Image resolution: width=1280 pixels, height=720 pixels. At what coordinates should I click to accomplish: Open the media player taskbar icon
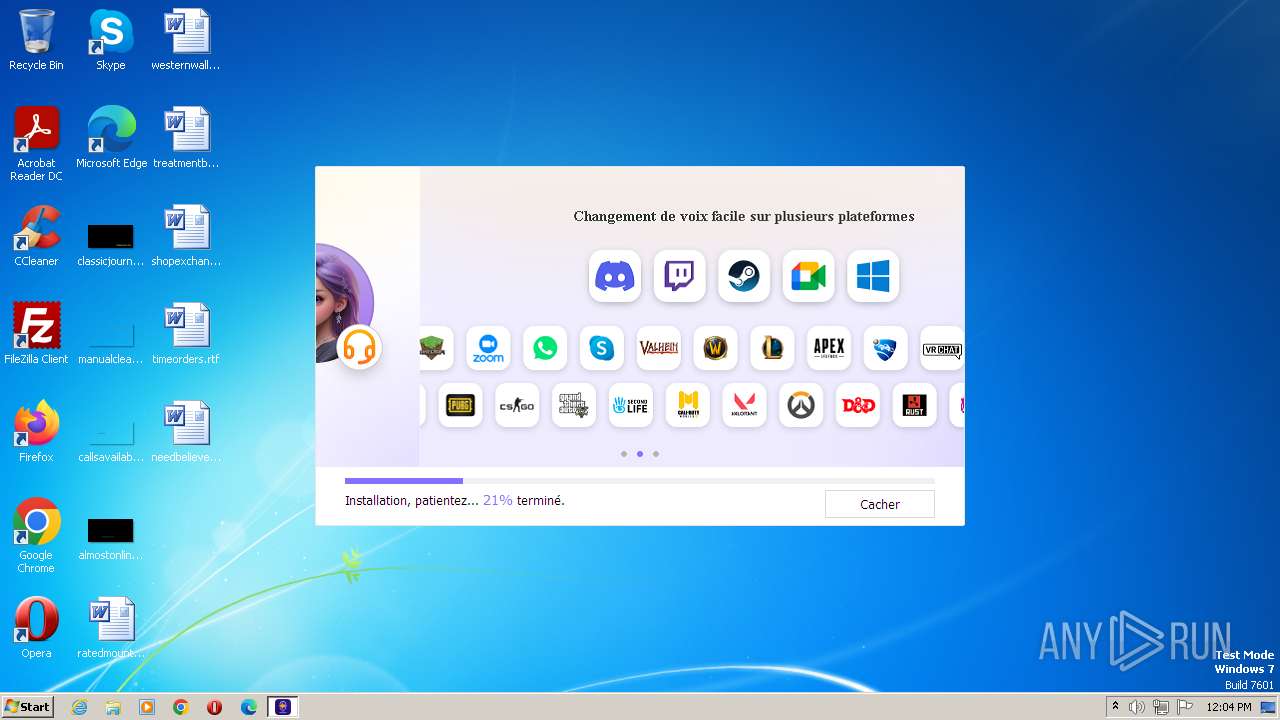[x=147, y=707]
